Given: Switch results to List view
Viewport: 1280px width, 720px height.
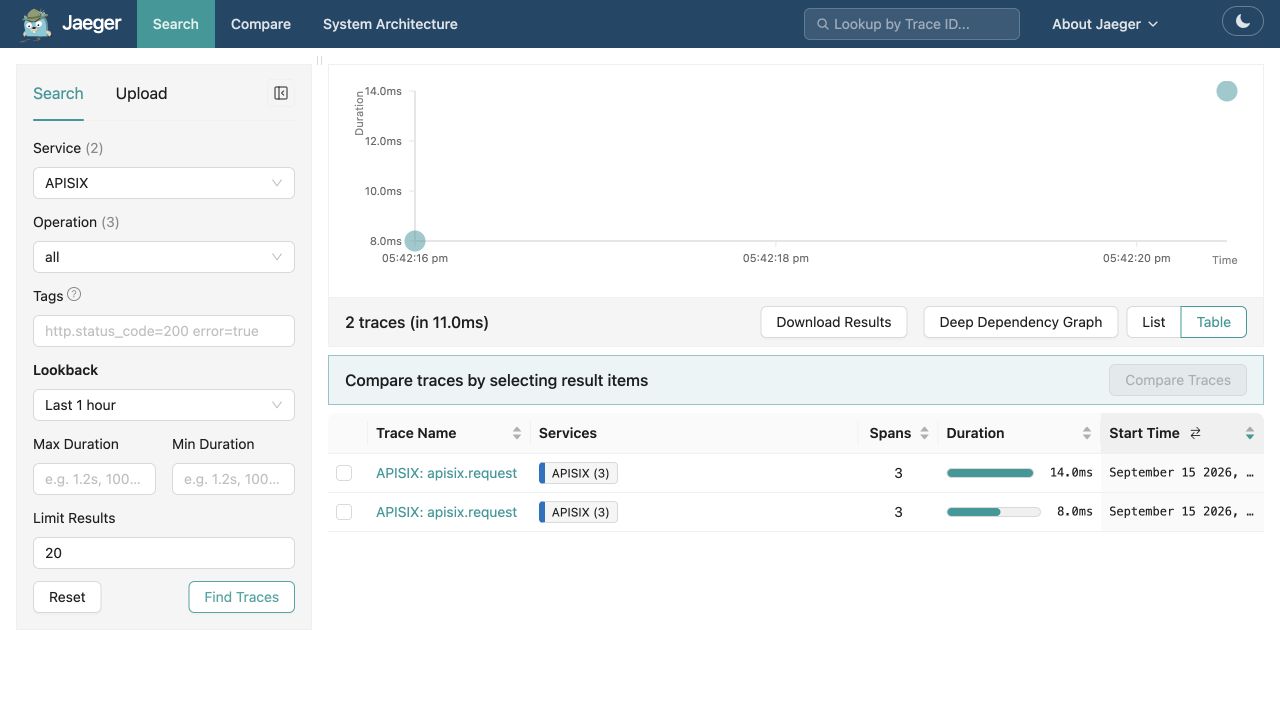Looking at the screenshot, I should pyautogui.click(x=1154, y=322).
